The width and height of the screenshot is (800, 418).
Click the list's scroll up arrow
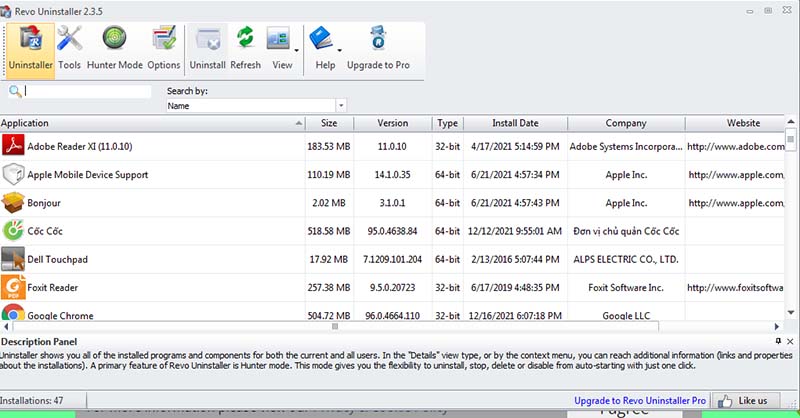[791, 121]
